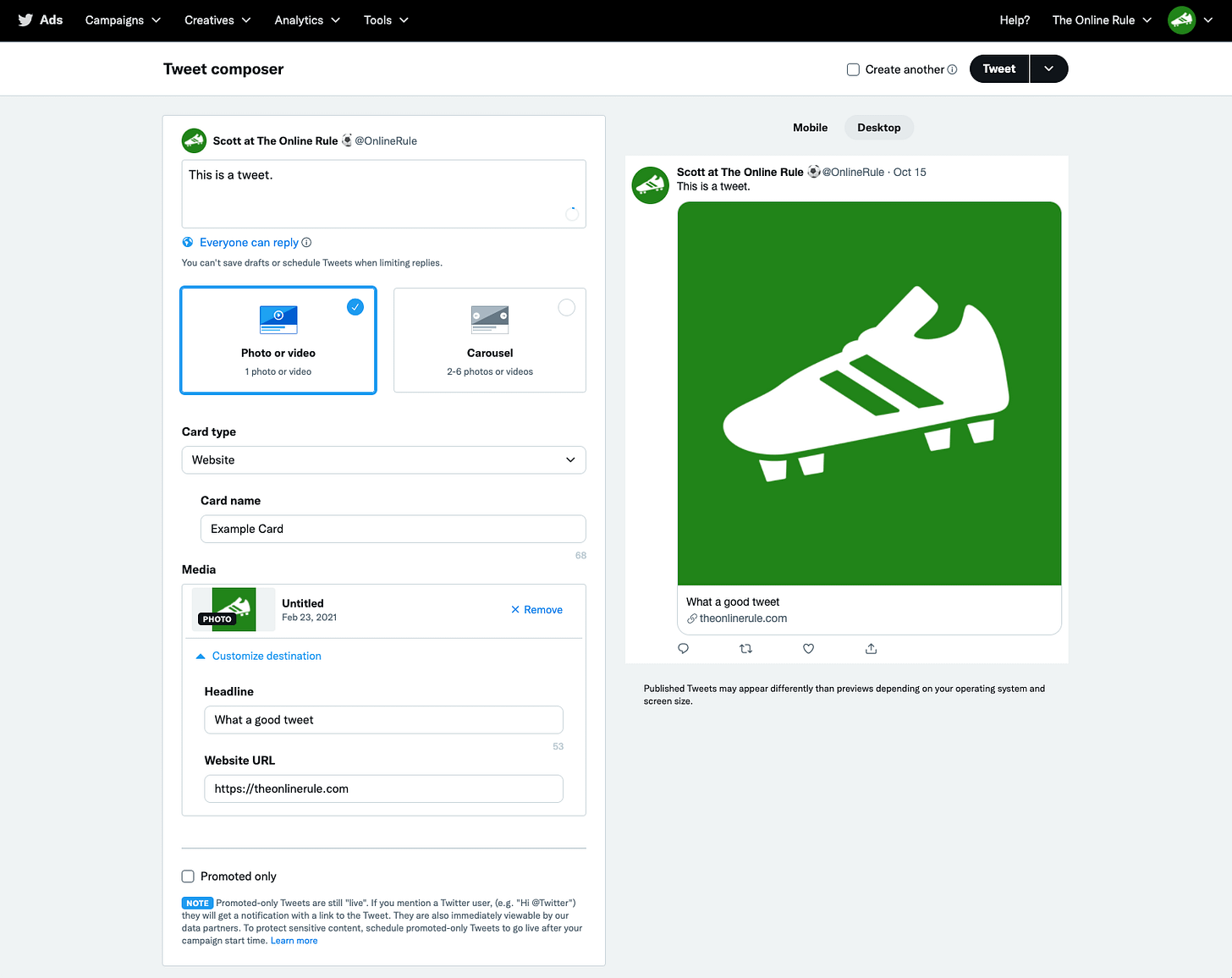Click the share icon under tweet preview
The height and width of the screenshot is (978, 1232).
(x=871, y=649)
